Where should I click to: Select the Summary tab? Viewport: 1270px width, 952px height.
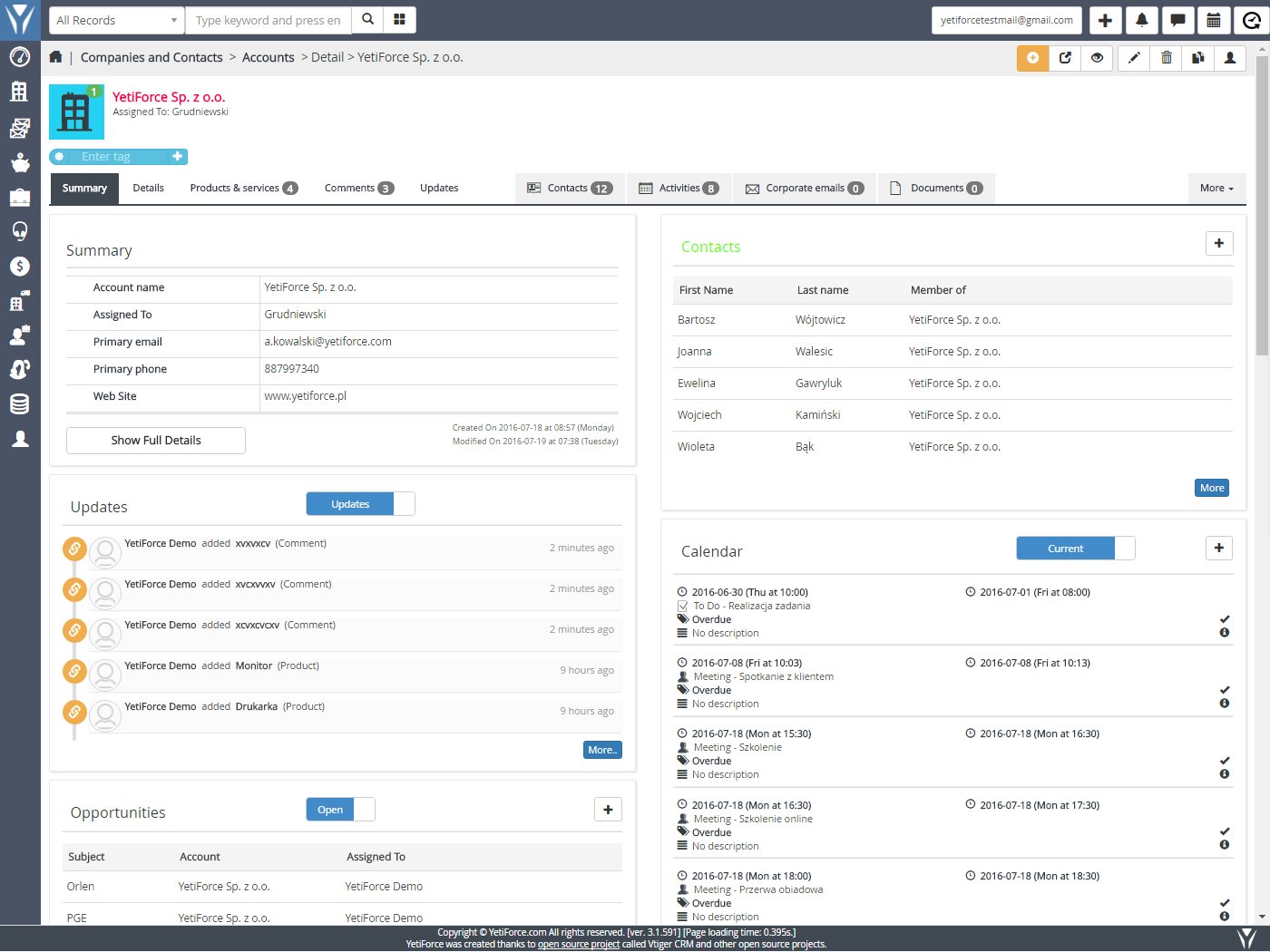click(x=84, y=189)
